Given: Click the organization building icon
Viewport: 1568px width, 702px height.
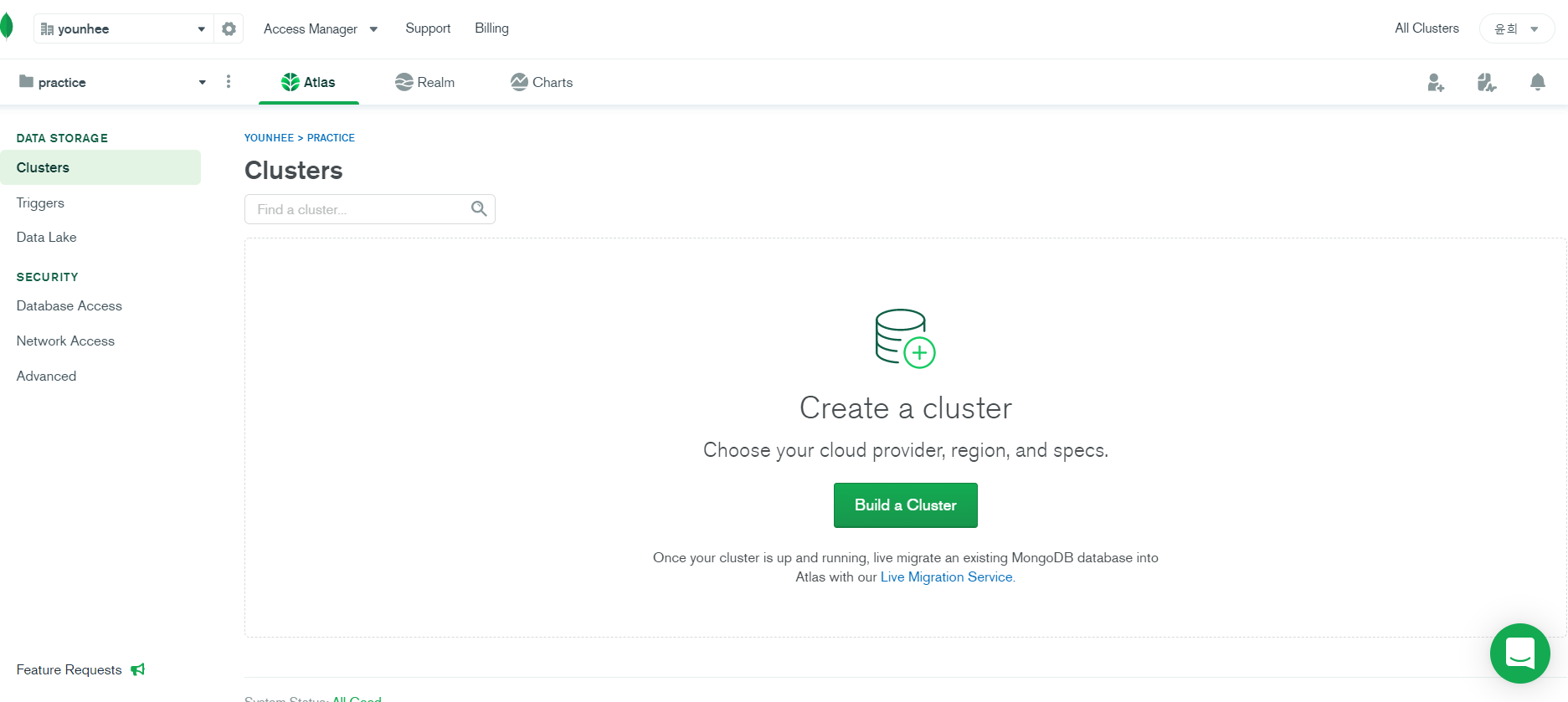Looking at the screenshot, I should pos(47,29).
